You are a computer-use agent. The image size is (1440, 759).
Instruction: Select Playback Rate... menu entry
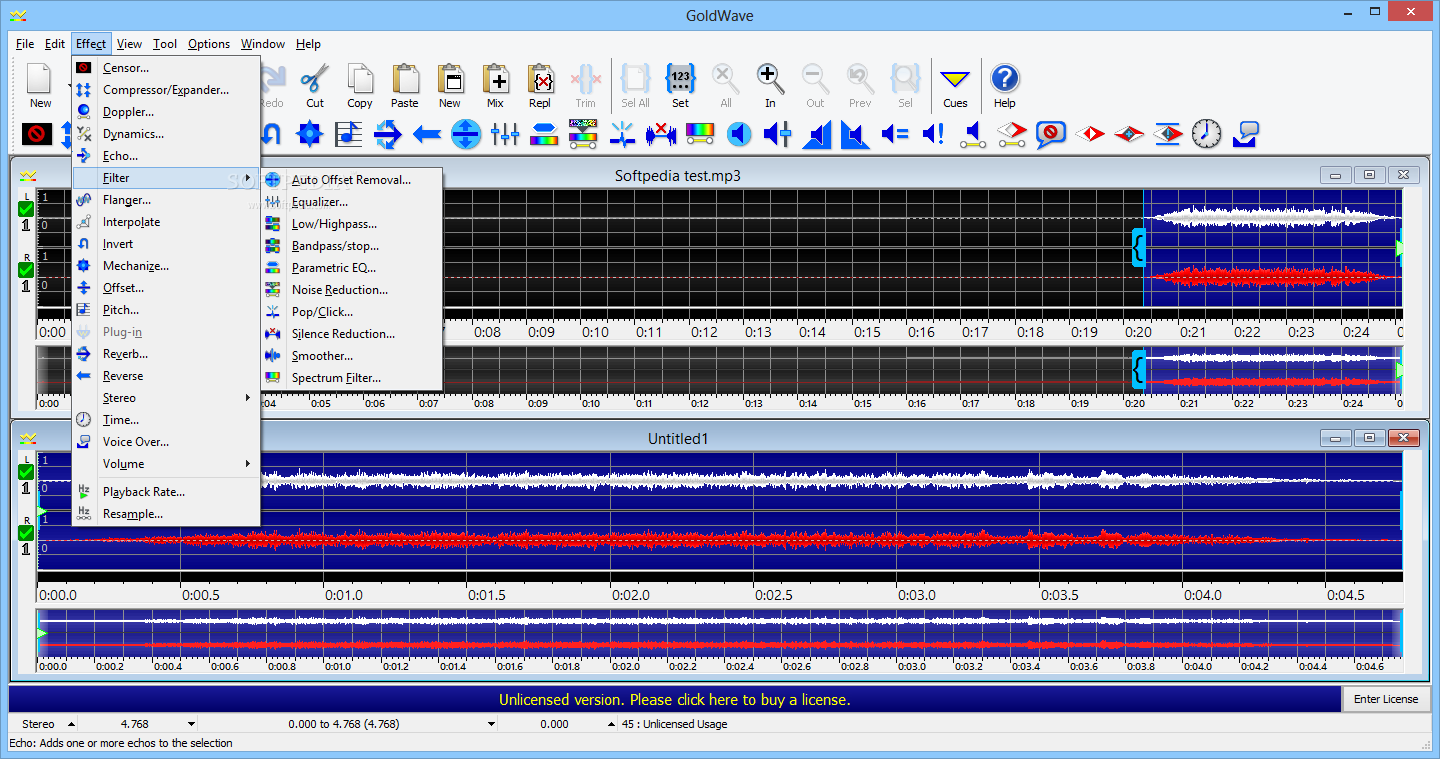tap(165, 492)
